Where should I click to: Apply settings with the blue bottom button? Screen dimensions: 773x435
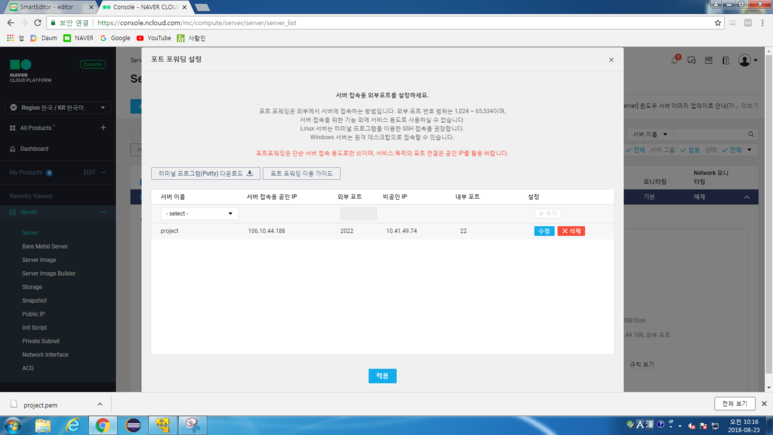pyautogui.click(x=382, y=376)
